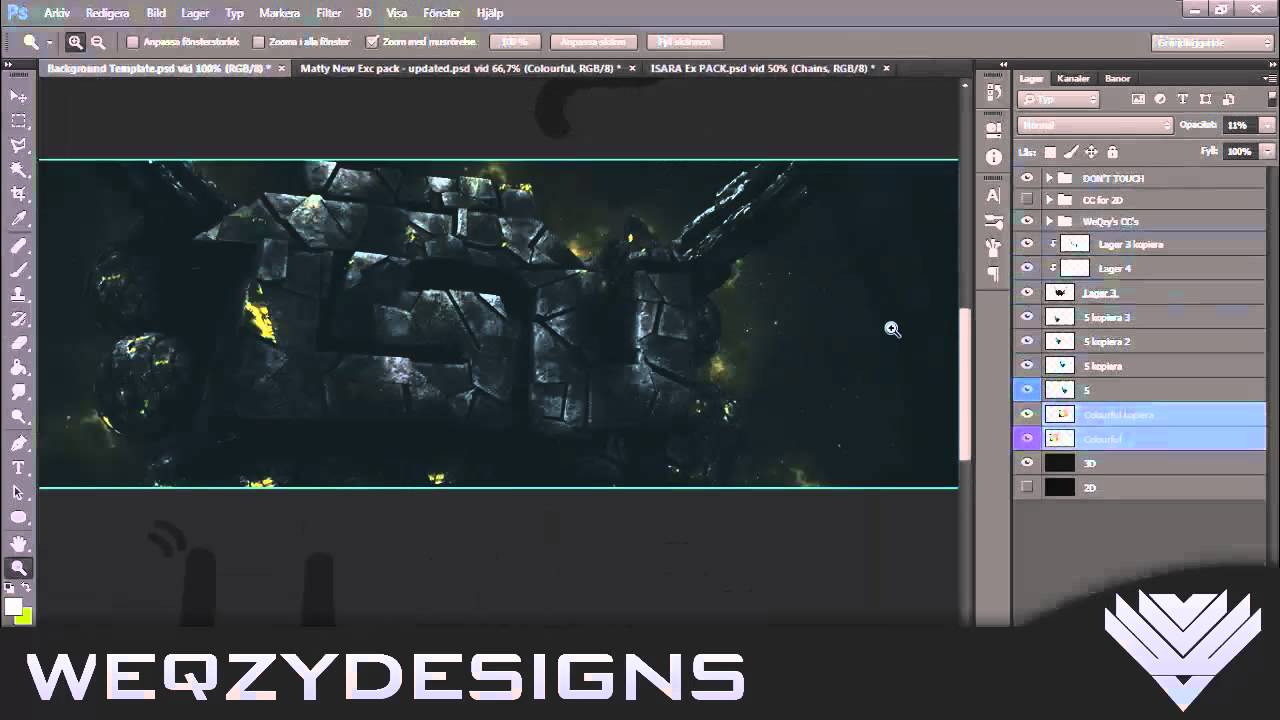Select the Paint Bucket tool
Image resolution: width=1280 pixels, height=720 pixels.
(x=18, y=369)
